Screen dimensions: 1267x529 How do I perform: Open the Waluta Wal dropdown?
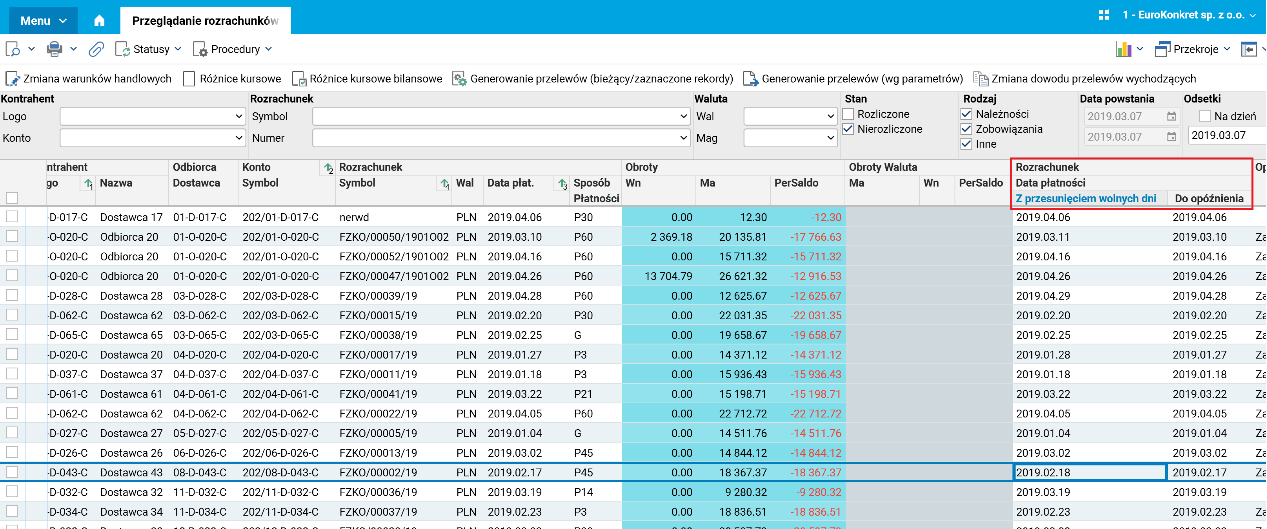tap(829, 116)
